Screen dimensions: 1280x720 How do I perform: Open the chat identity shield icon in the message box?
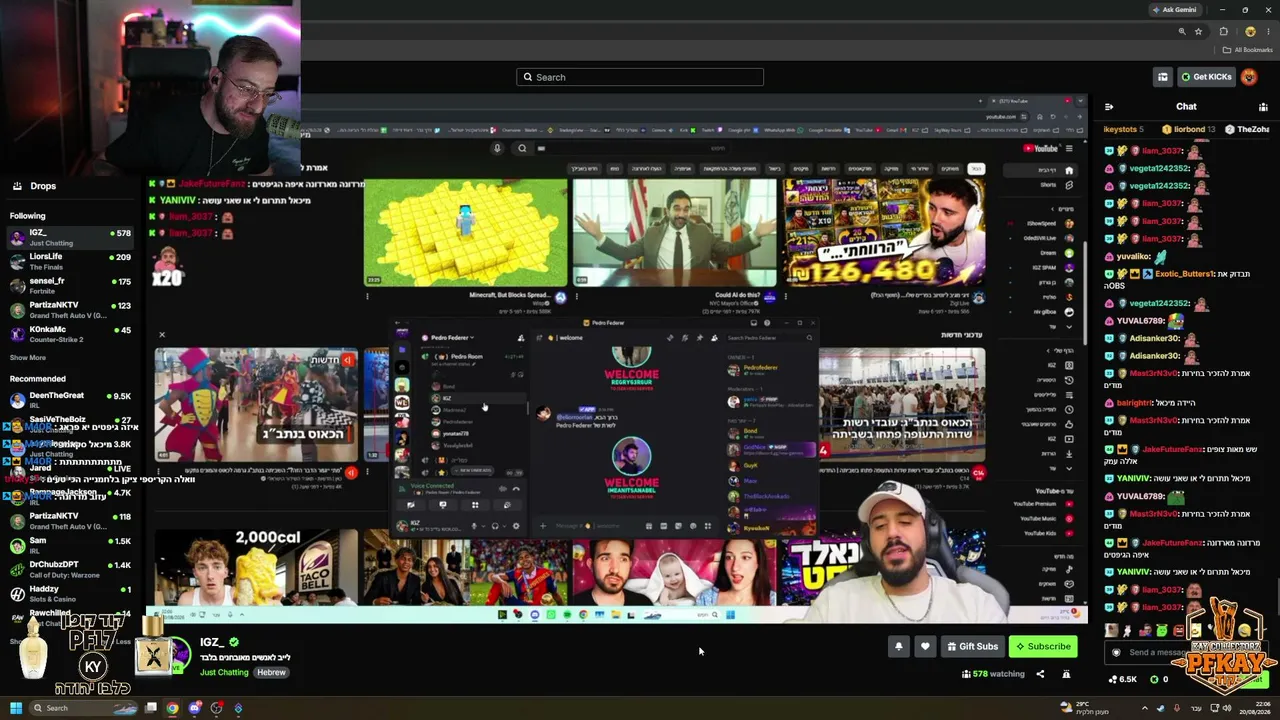point(1116,653)
